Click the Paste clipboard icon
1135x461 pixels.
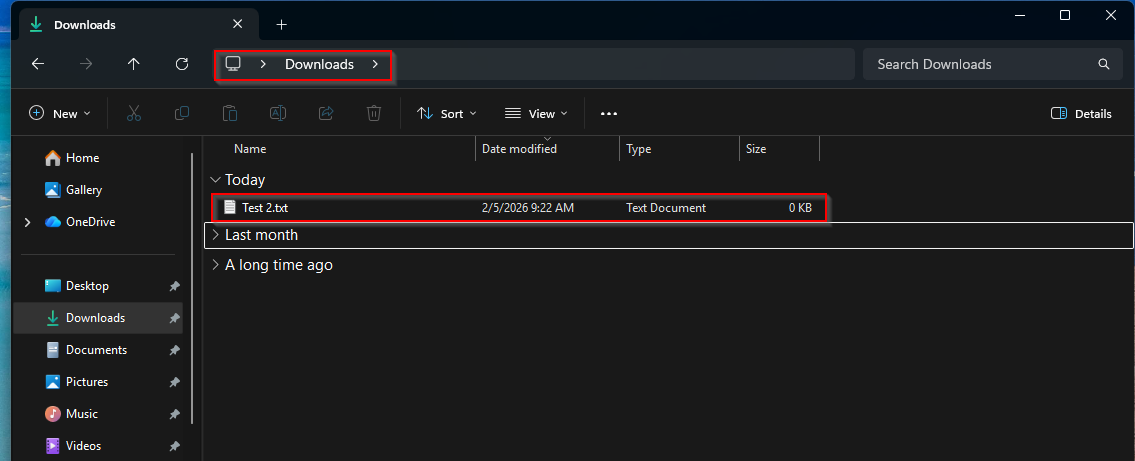click(229, 113)
